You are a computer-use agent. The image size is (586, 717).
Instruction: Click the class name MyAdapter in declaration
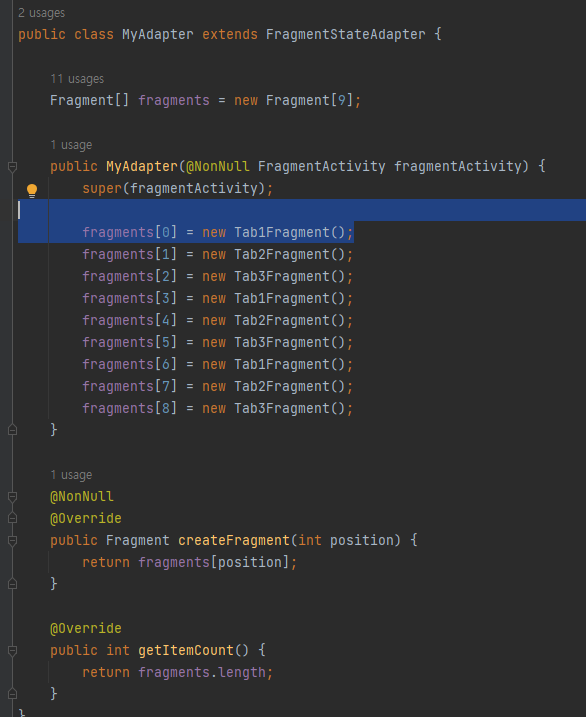pos(158,34)
